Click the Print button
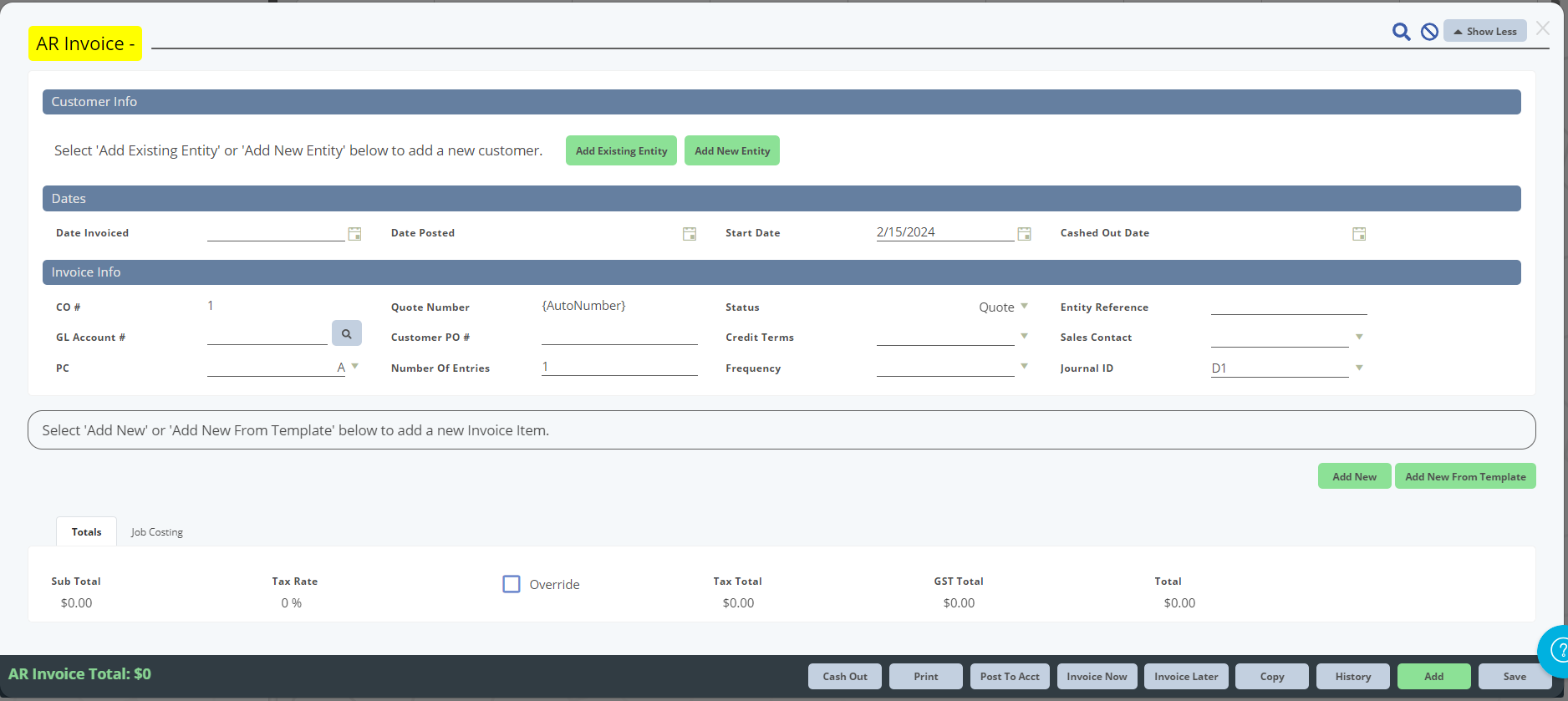The image size is (1568, 701). tap(926, 677)
